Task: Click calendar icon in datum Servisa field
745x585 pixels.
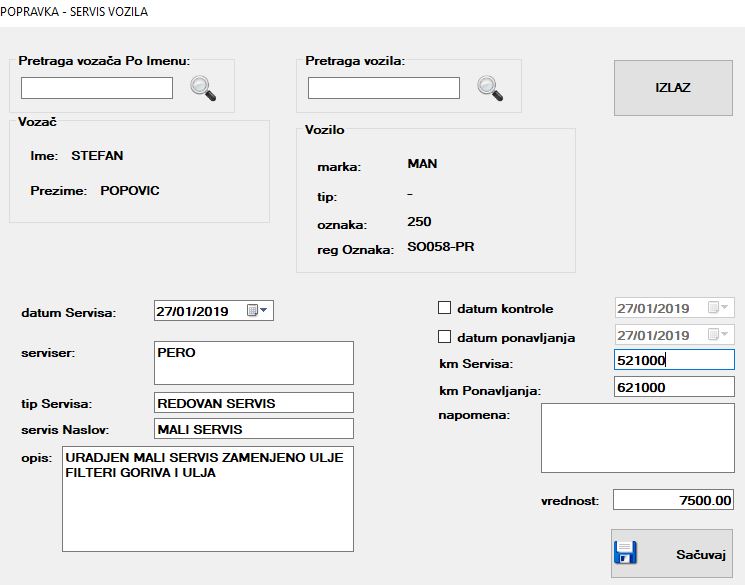Action: coord(253,311)
